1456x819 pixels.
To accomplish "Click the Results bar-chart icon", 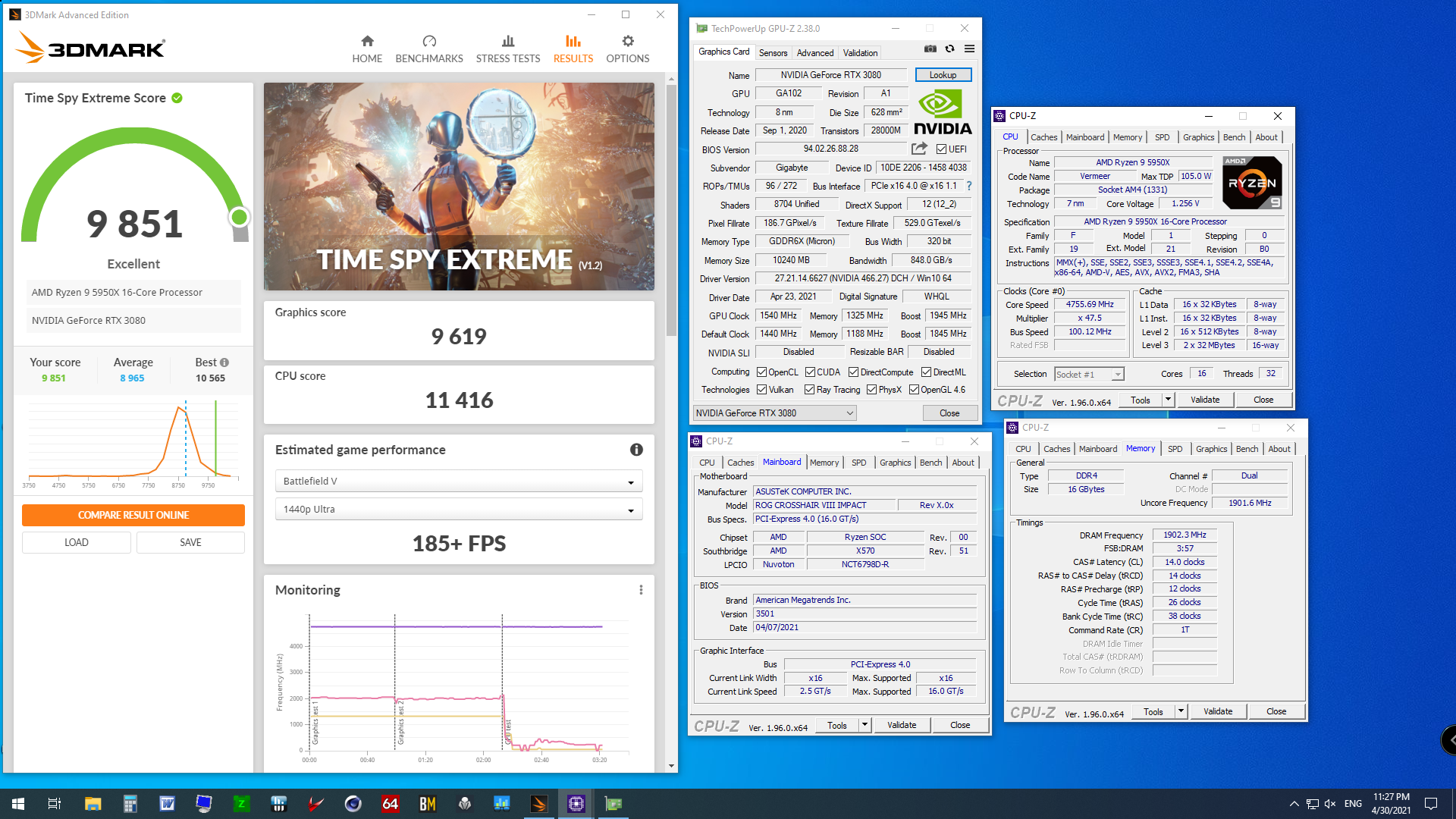I will tap(573, 41).
